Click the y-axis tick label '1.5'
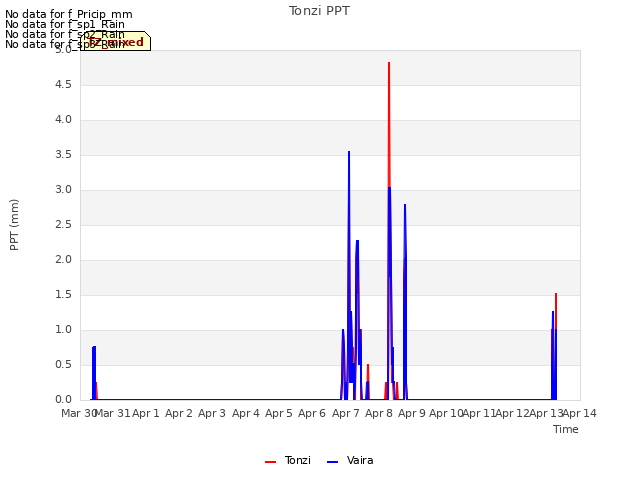640x480 pixels. (x=64, y=295)
